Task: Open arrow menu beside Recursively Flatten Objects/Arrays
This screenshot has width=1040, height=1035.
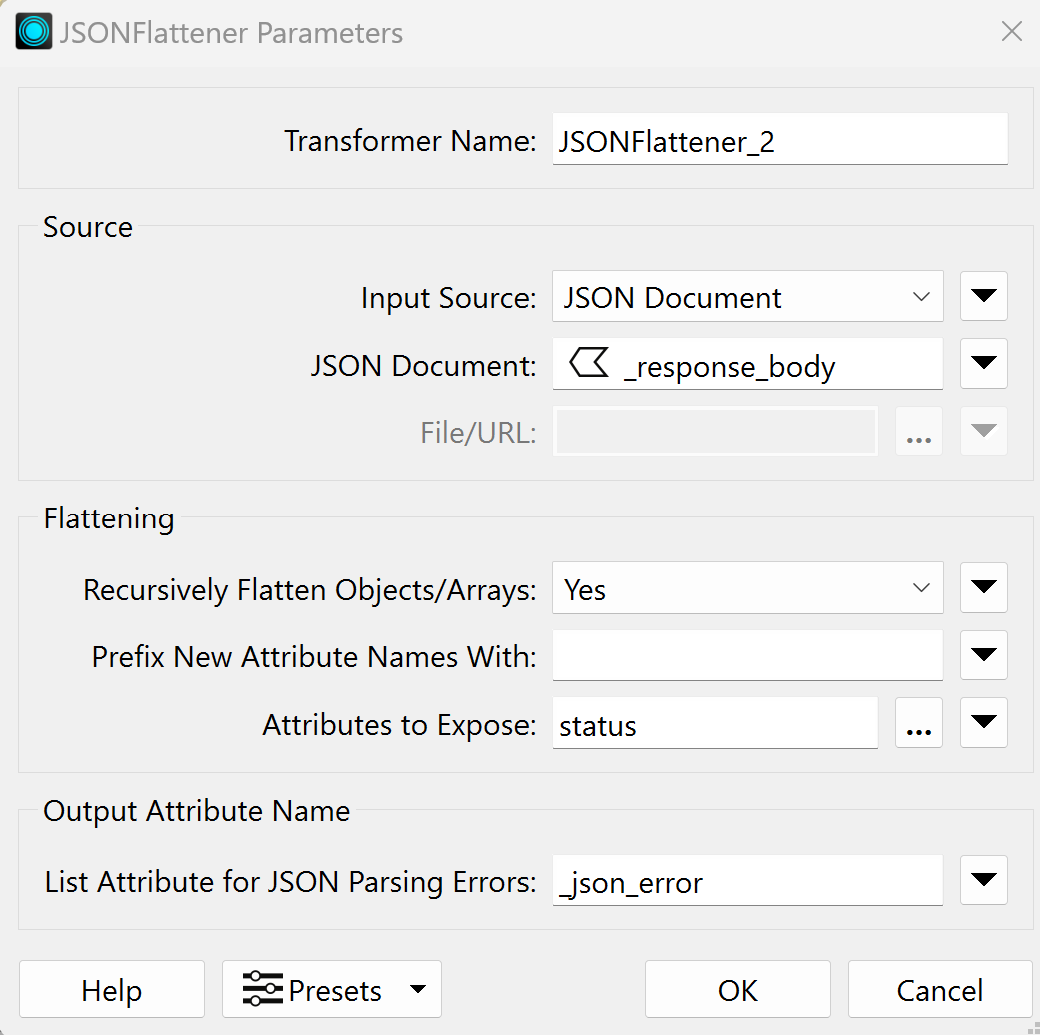Action: (983, 589)
